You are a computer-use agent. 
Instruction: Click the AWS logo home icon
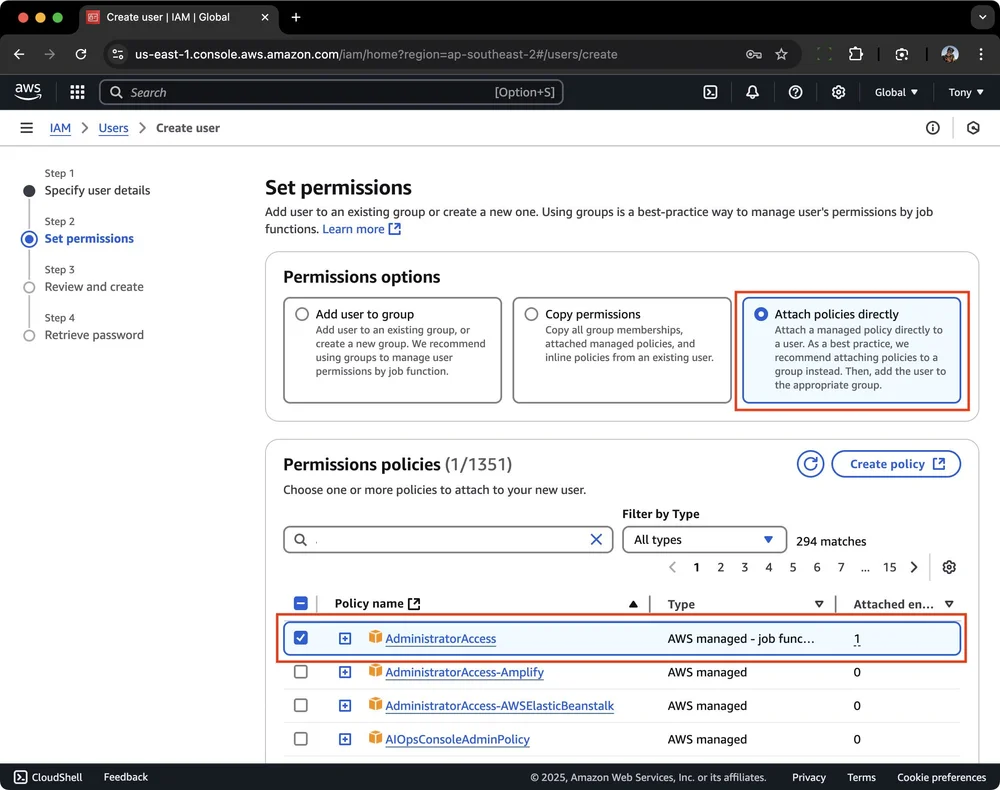pyautogui.click(x=28, y=92)
